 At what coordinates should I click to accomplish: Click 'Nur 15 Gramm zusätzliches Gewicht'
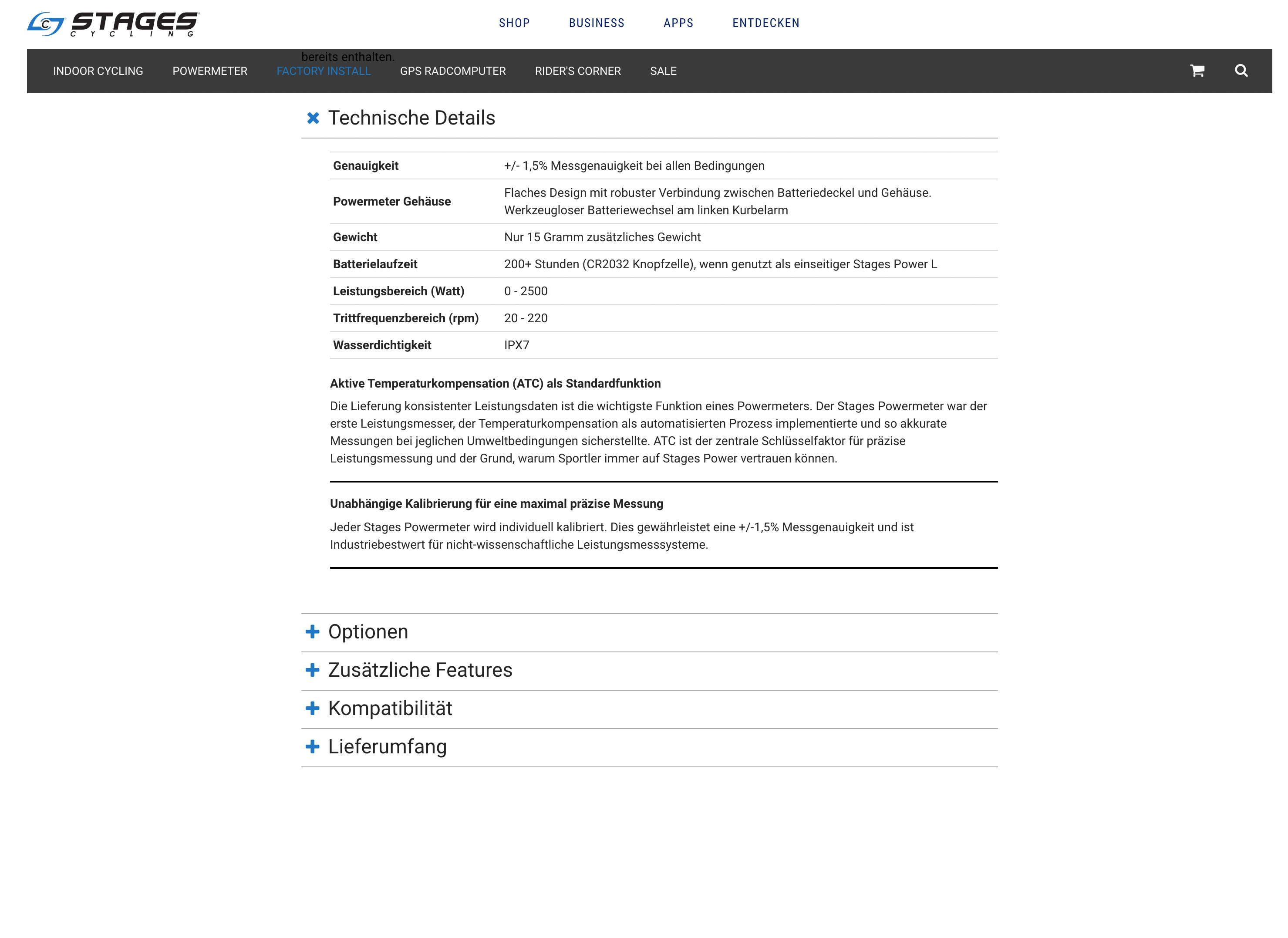(602, 237)
